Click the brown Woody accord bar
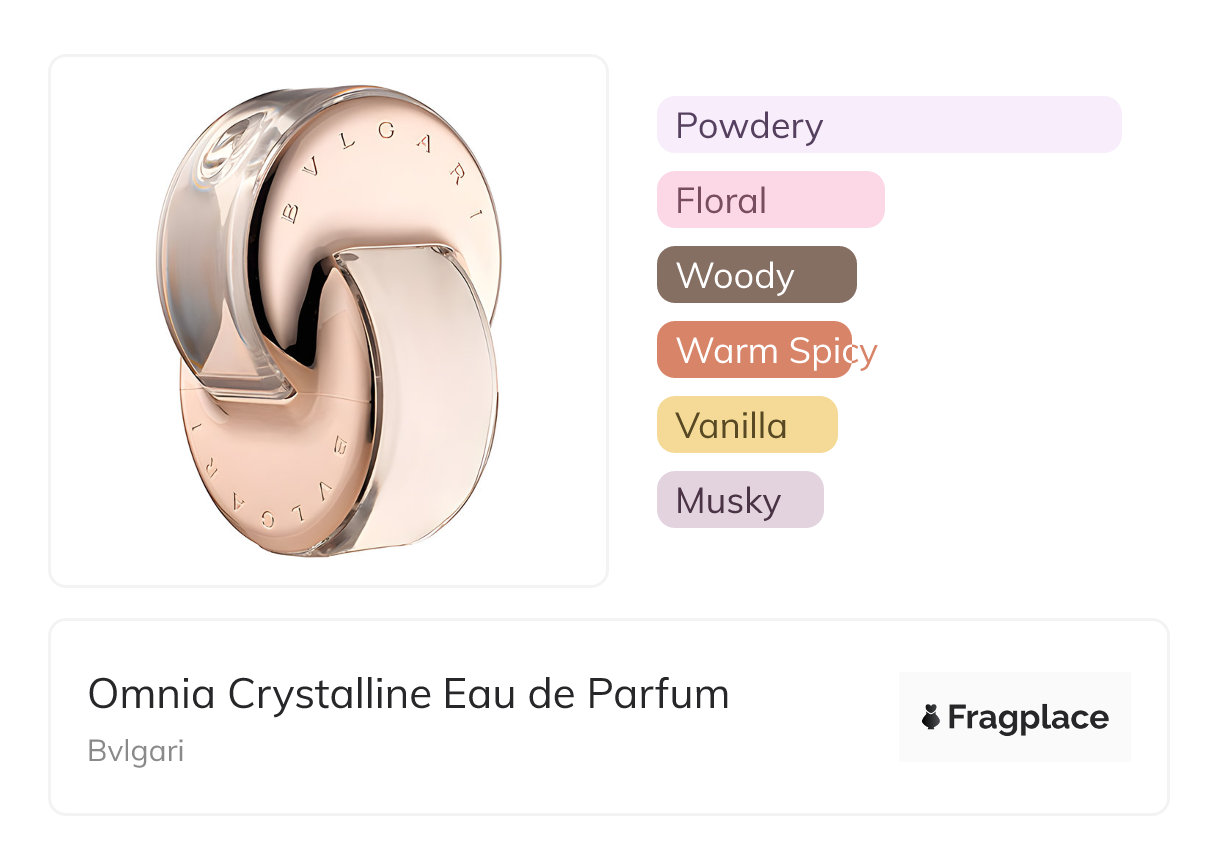This screenshot has width=1218, height=864. [x=756, y=275]
